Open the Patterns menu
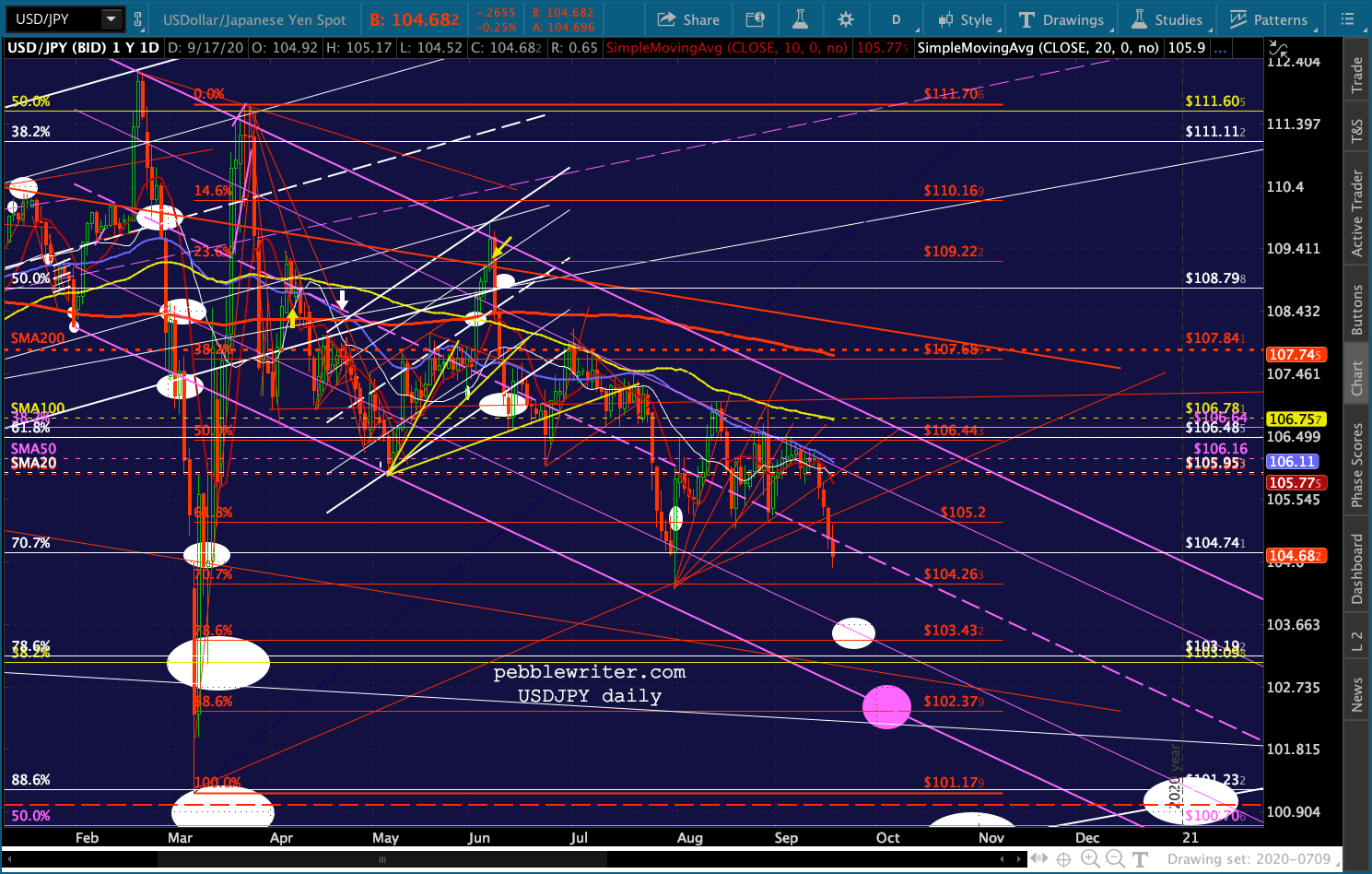The image size is (1372, 874). [x=1269, y=19]
